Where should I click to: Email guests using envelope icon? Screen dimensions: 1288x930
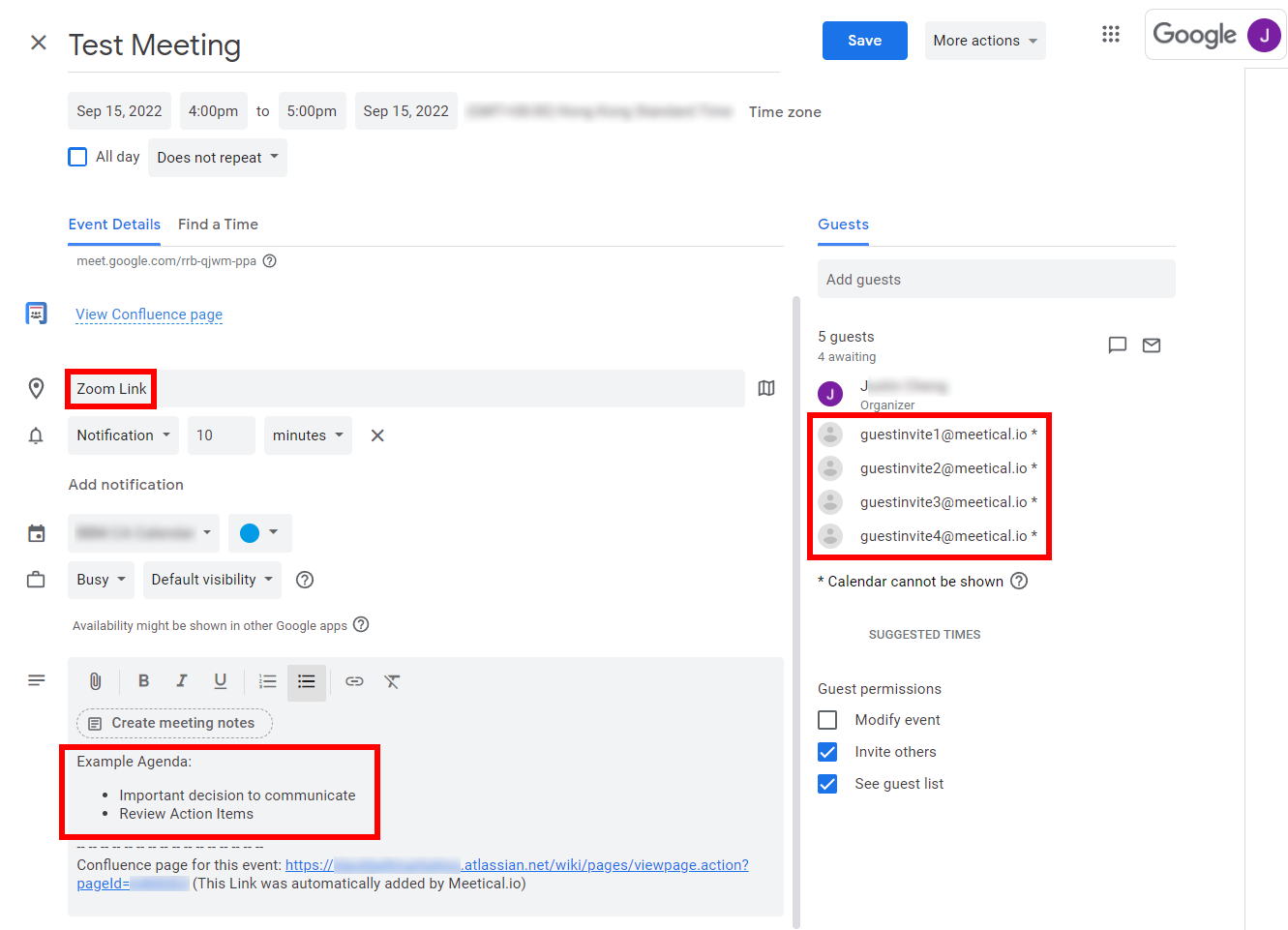[x=1152, y=345]
